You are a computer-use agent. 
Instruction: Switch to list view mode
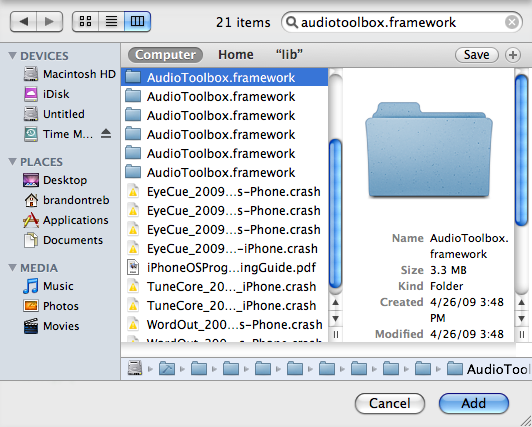point(111,22)
